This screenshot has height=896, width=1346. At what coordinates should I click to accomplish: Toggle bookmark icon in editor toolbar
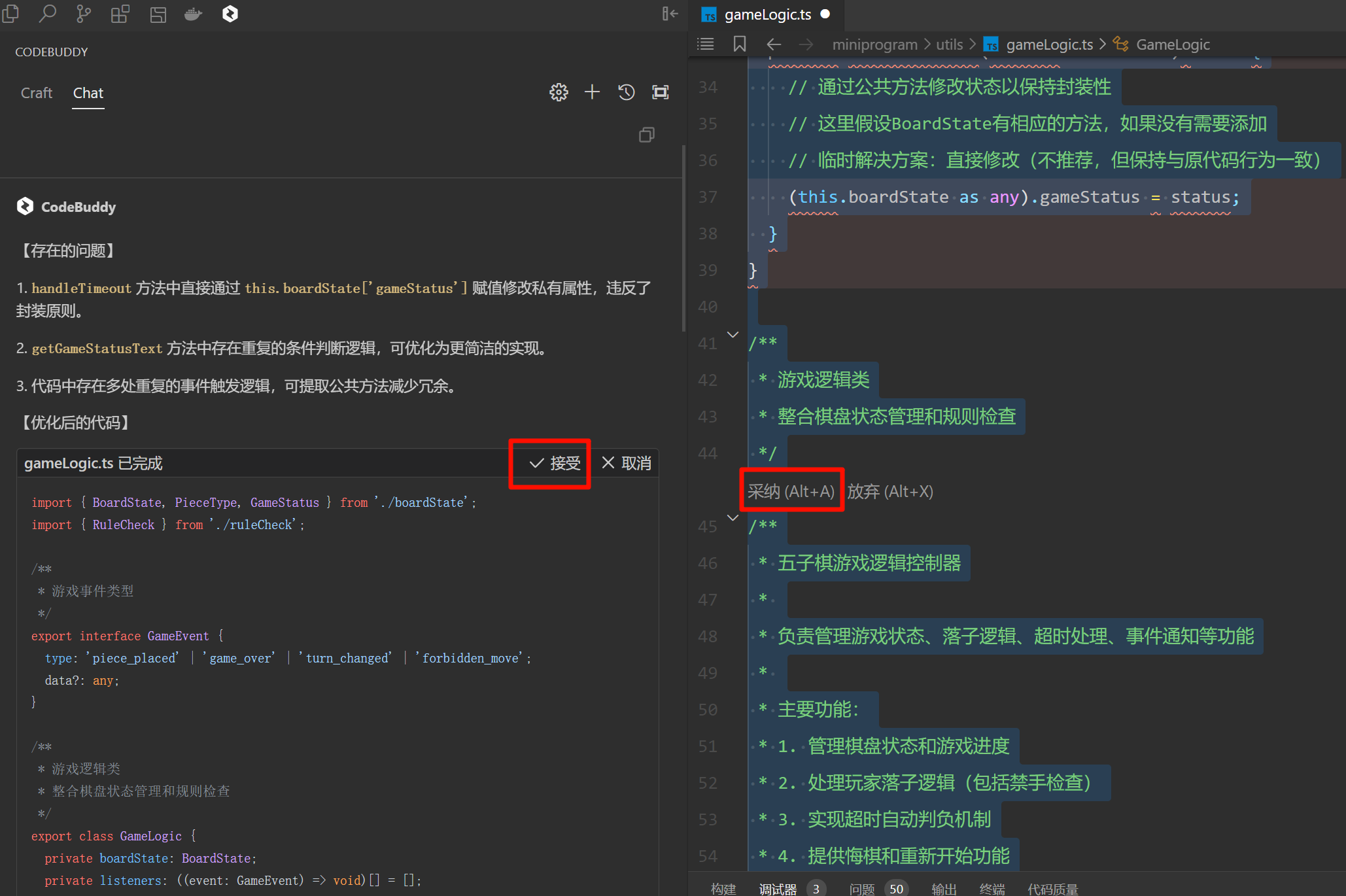(740, 44)
